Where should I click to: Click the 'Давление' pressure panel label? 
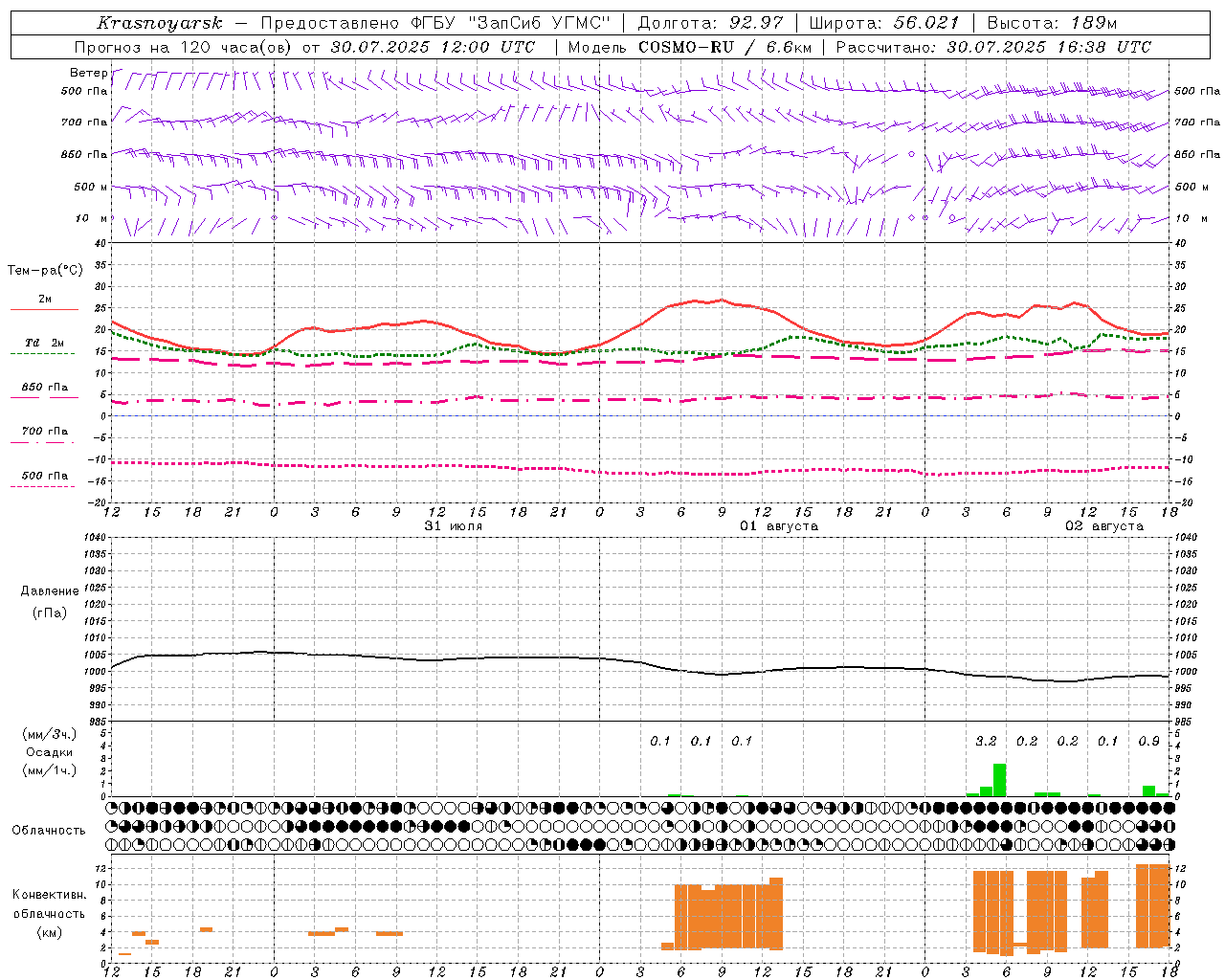point(50,591)
